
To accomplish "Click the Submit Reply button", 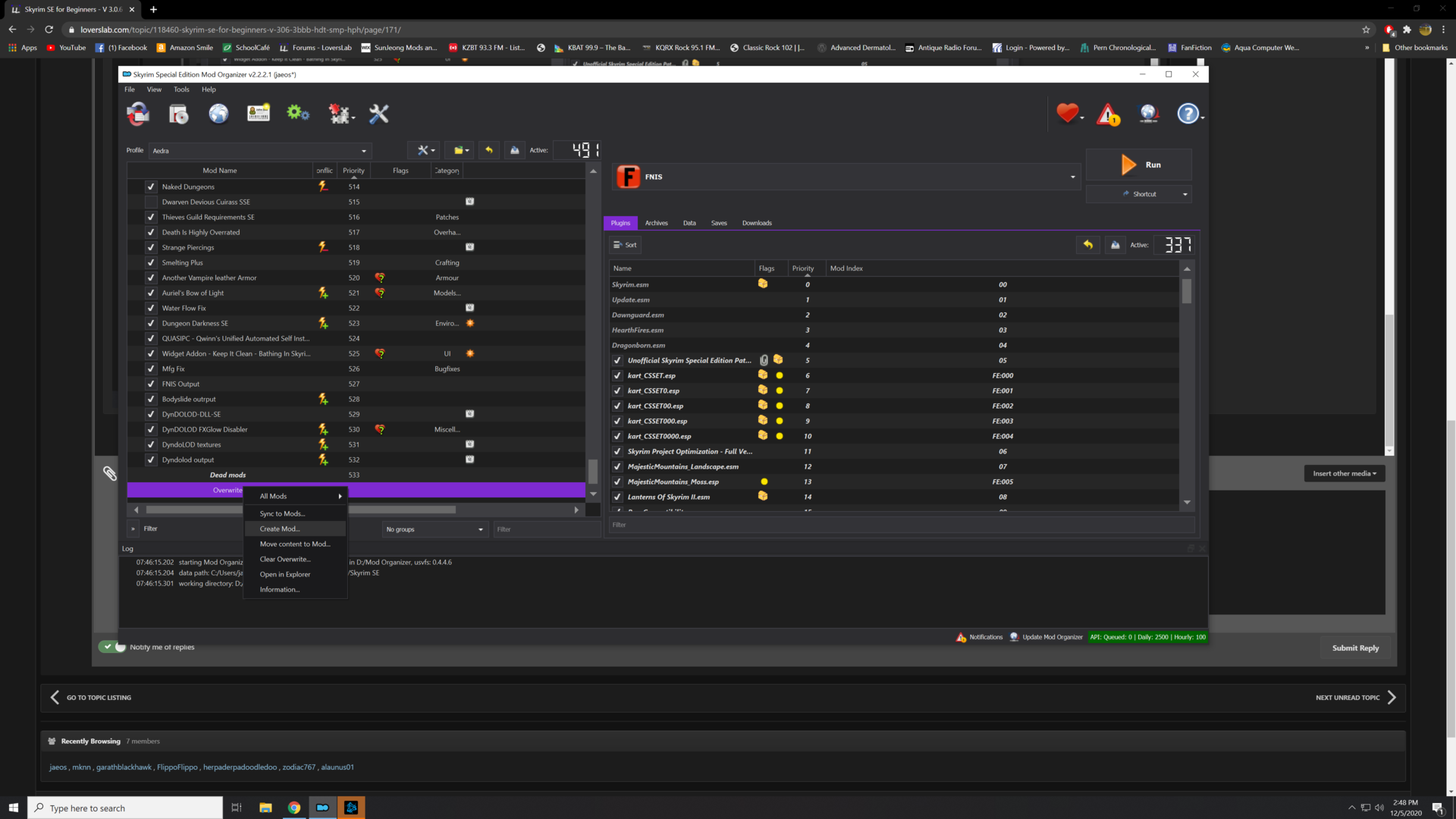I will coord(1355,648).
